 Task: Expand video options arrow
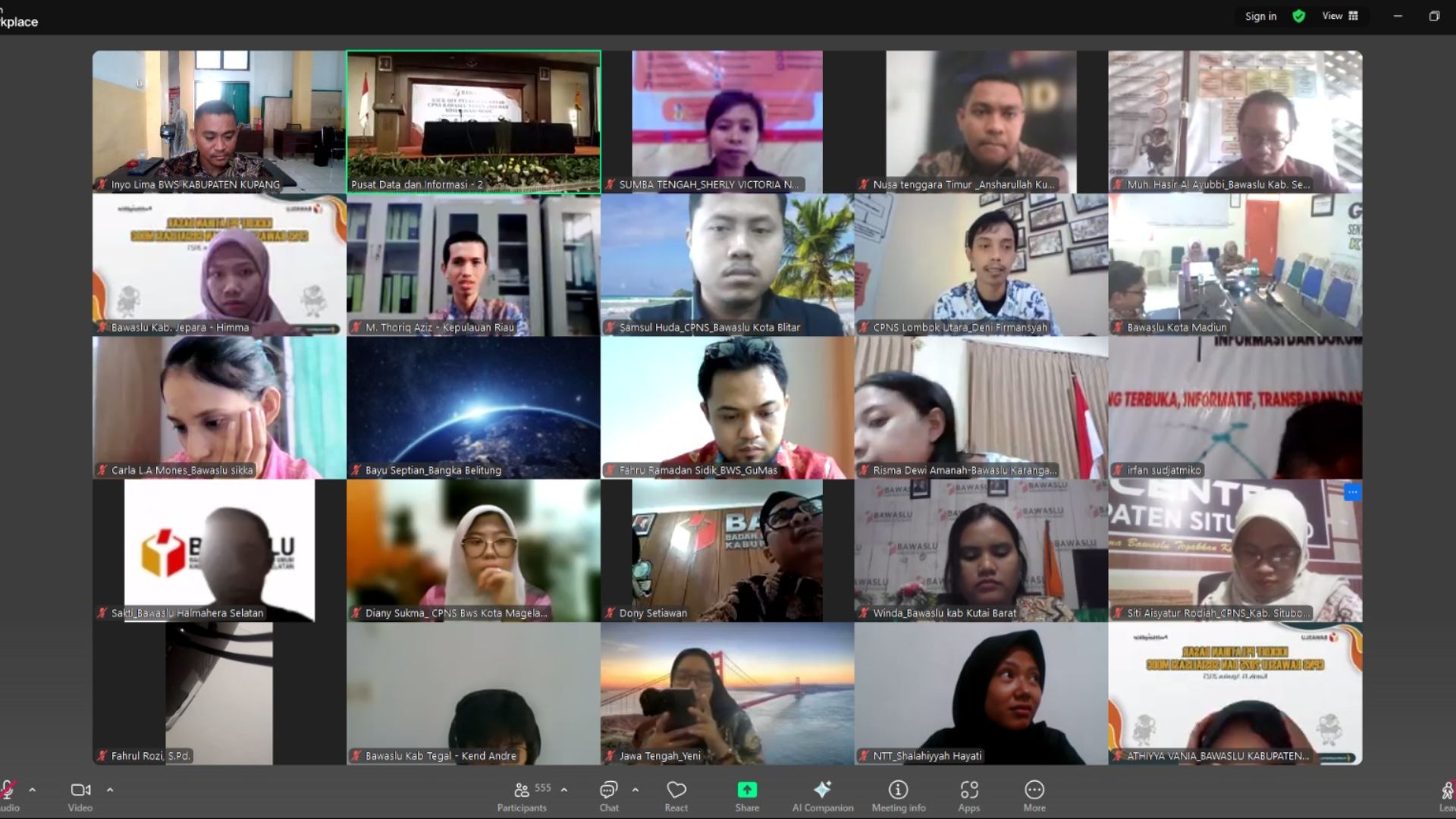click(x=110, y=789)
